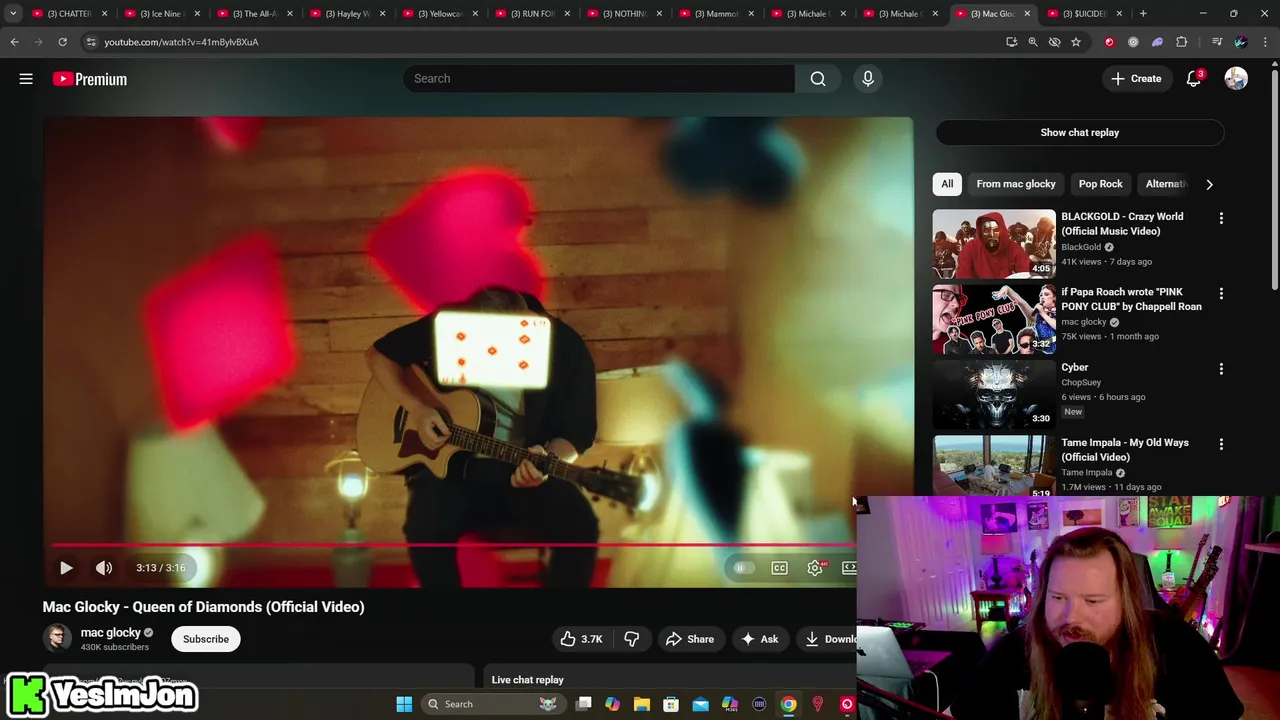Select the Pop Rock filter chip
This screenshot has width=1280, height=720.
tap(1100, 184)
